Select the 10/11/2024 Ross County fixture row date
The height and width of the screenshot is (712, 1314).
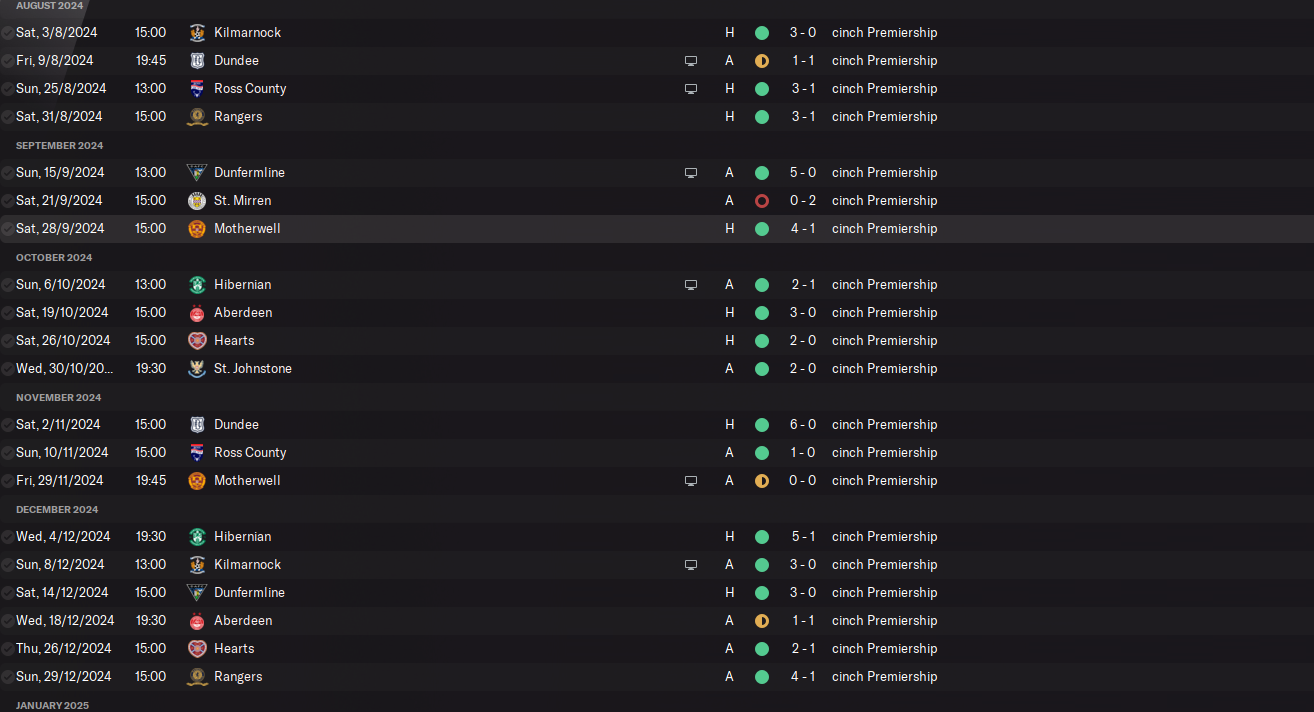point(59,453)
